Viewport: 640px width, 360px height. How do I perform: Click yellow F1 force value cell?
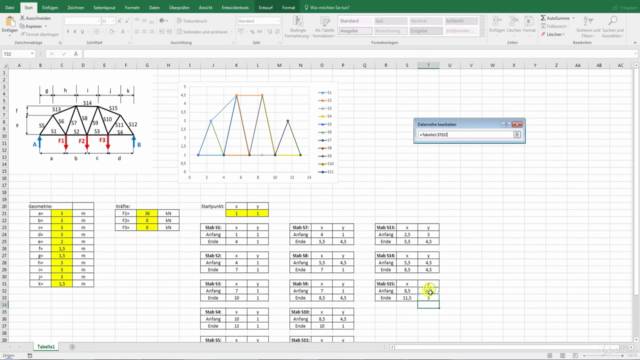tap(147, 213)
